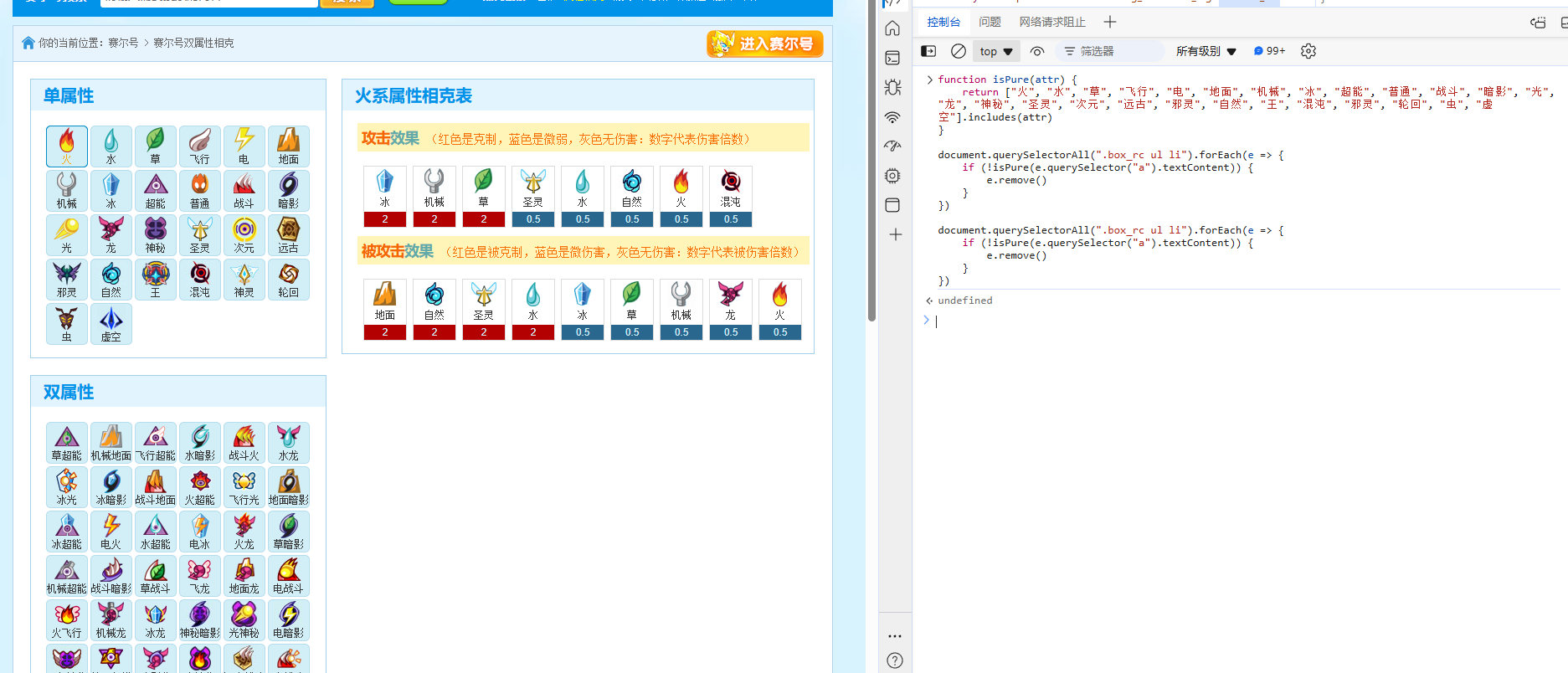Click the 火龙 dual attribute icon
The image size is (1568, 673).
tap(244, 531)
